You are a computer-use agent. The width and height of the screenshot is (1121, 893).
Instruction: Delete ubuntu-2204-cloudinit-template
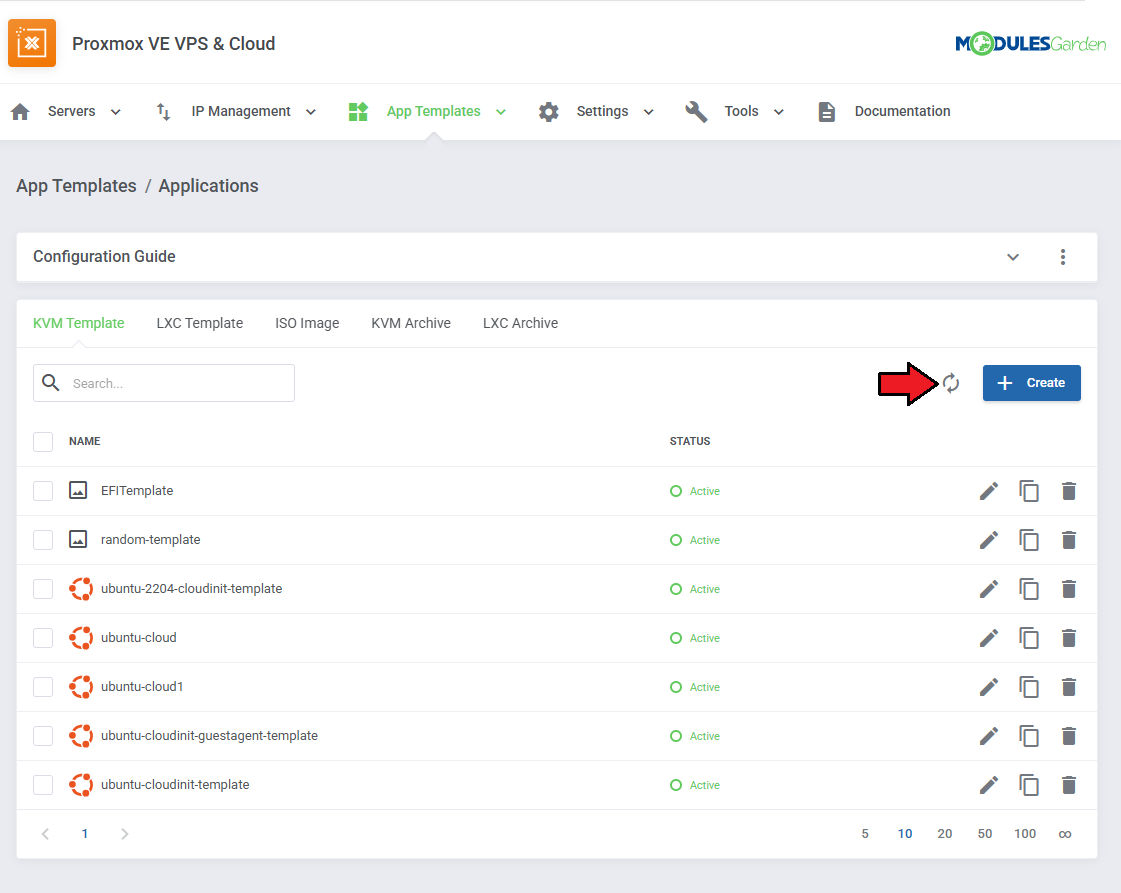[x=1069, y=589]
